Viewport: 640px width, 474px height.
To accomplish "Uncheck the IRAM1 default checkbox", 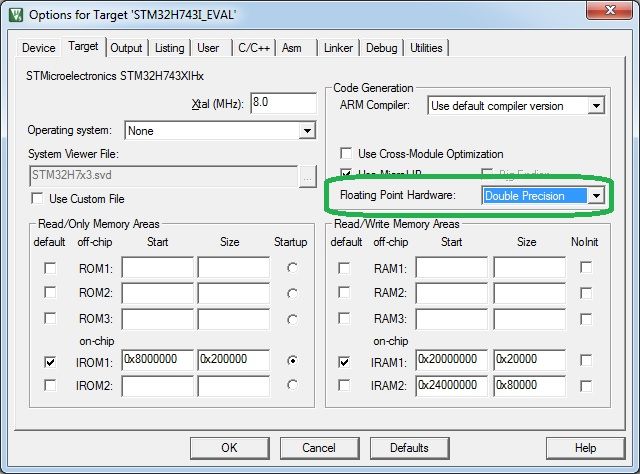I will point(344,362).
